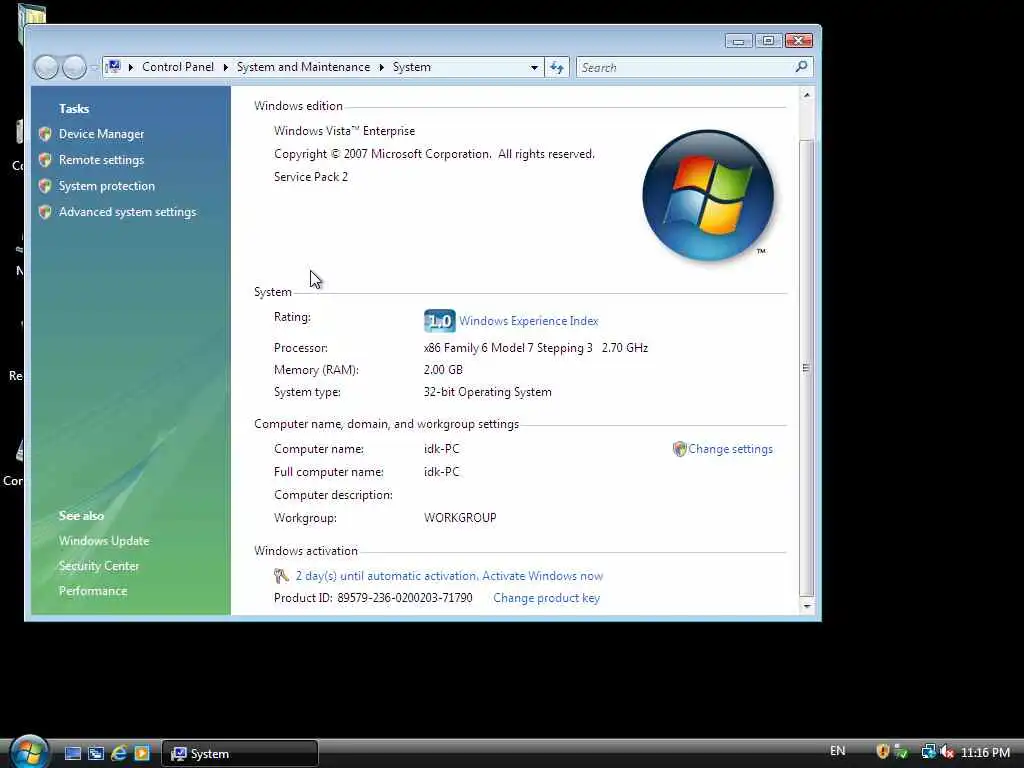Expand arrow after Control Panel breadcrumb
1024x768 pixels.
[225, 67]
